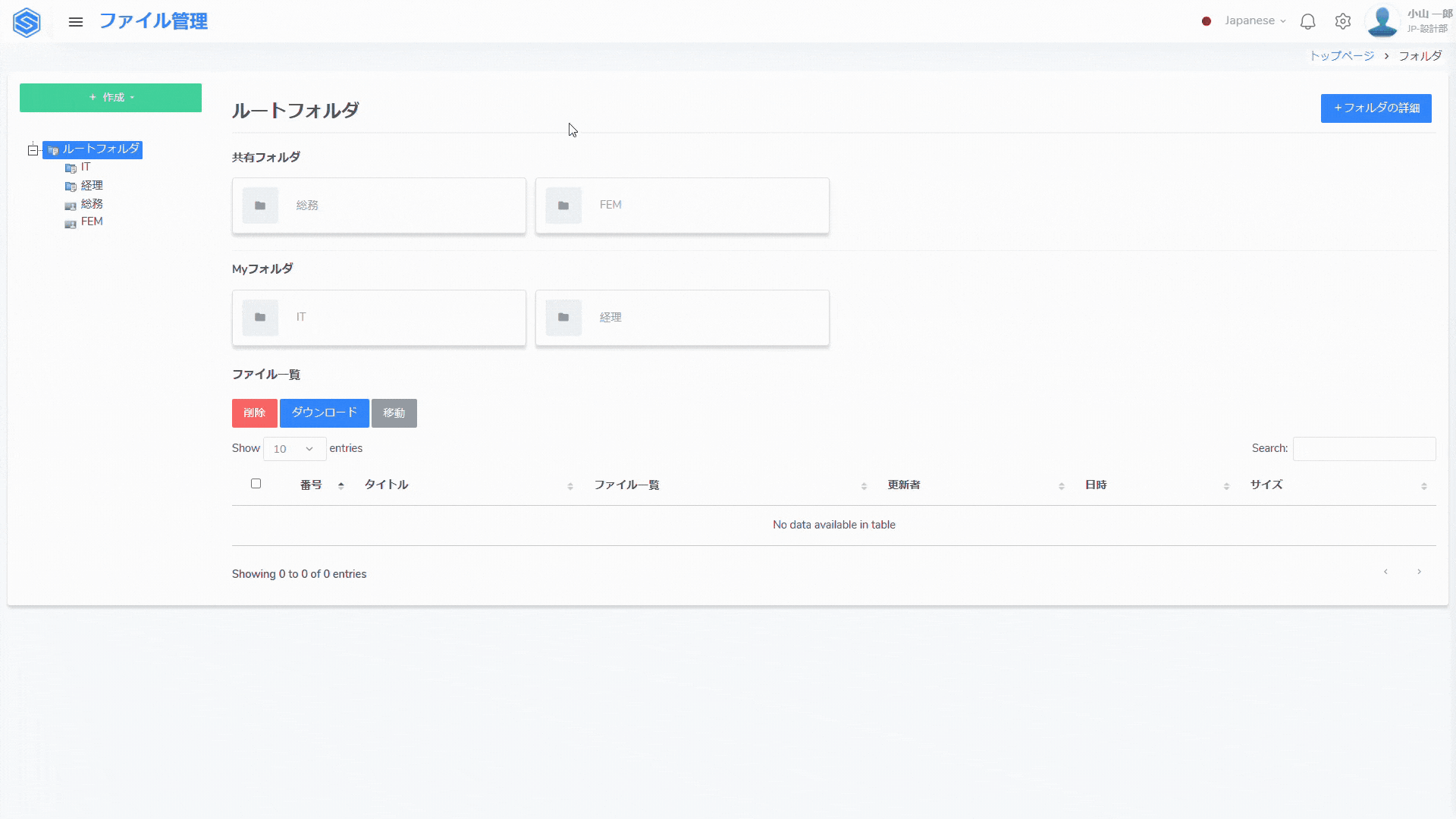Open the 総務 shared folder card

378,206
